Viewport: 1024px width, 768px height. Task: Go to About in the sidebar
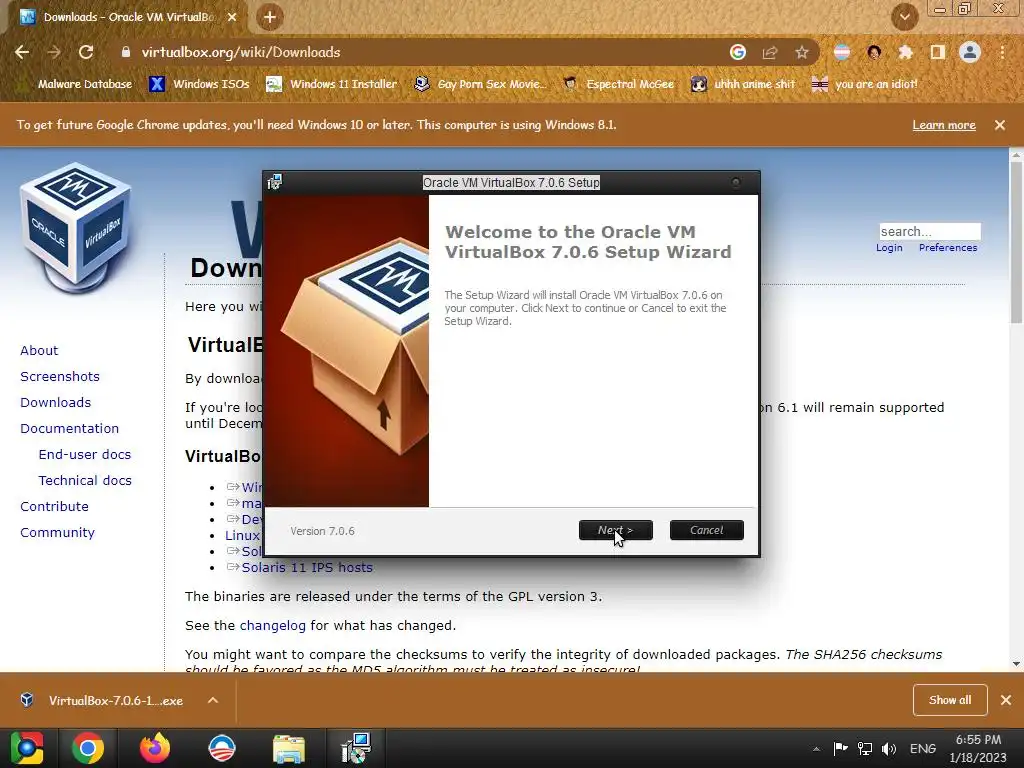coord(39,350)
